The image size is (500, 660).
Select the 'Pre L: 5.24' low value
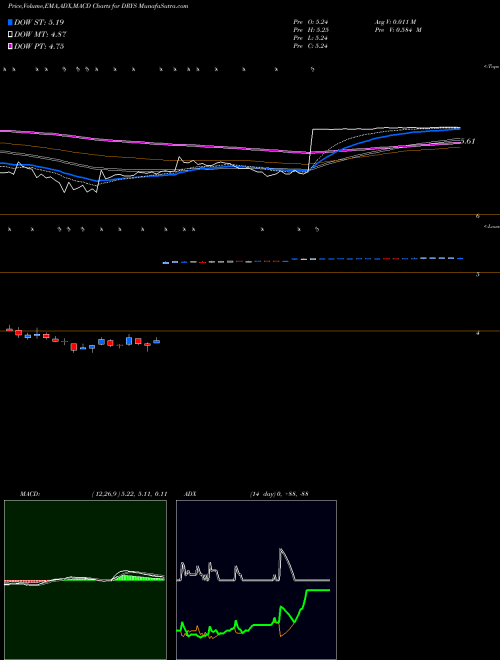tap(311, 38)
